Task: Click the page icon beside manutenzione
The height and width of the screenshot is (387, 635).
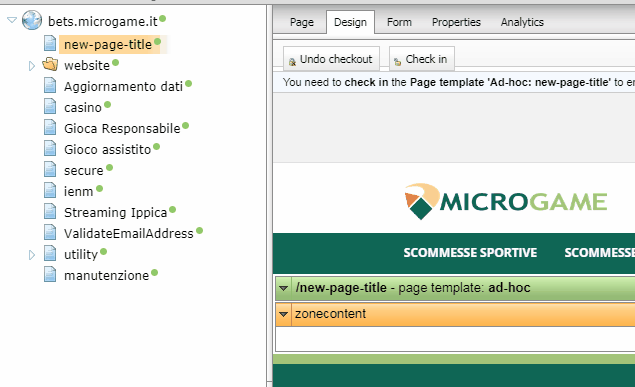Action: (x=50, y=275)
